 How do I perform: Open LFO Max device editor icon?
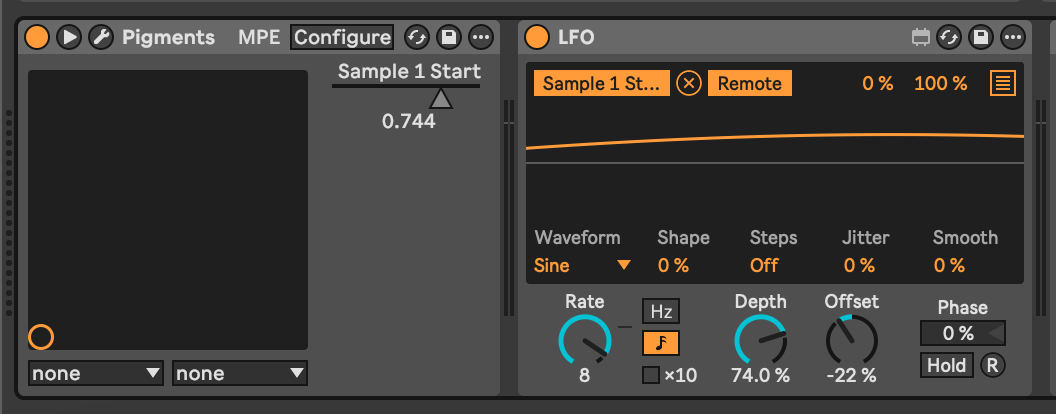pyautogui.click(x=920, y=38)
